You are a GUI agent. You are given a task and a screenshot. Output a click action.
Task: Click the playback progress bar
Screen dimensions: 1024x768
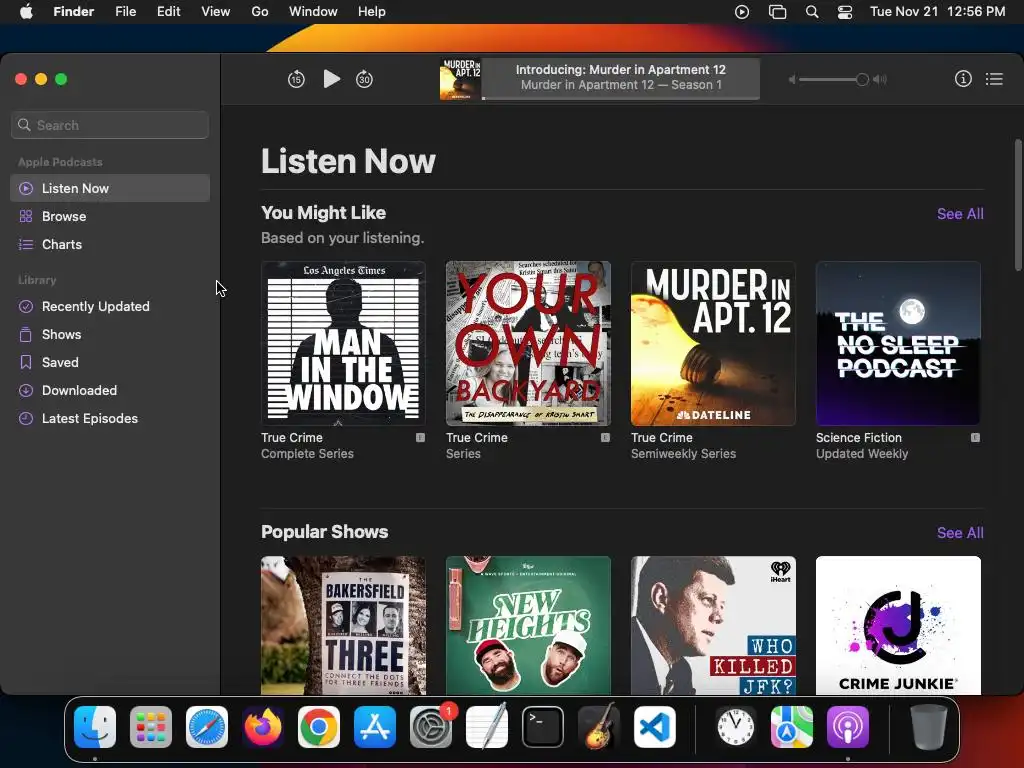(x=620, y=98)
